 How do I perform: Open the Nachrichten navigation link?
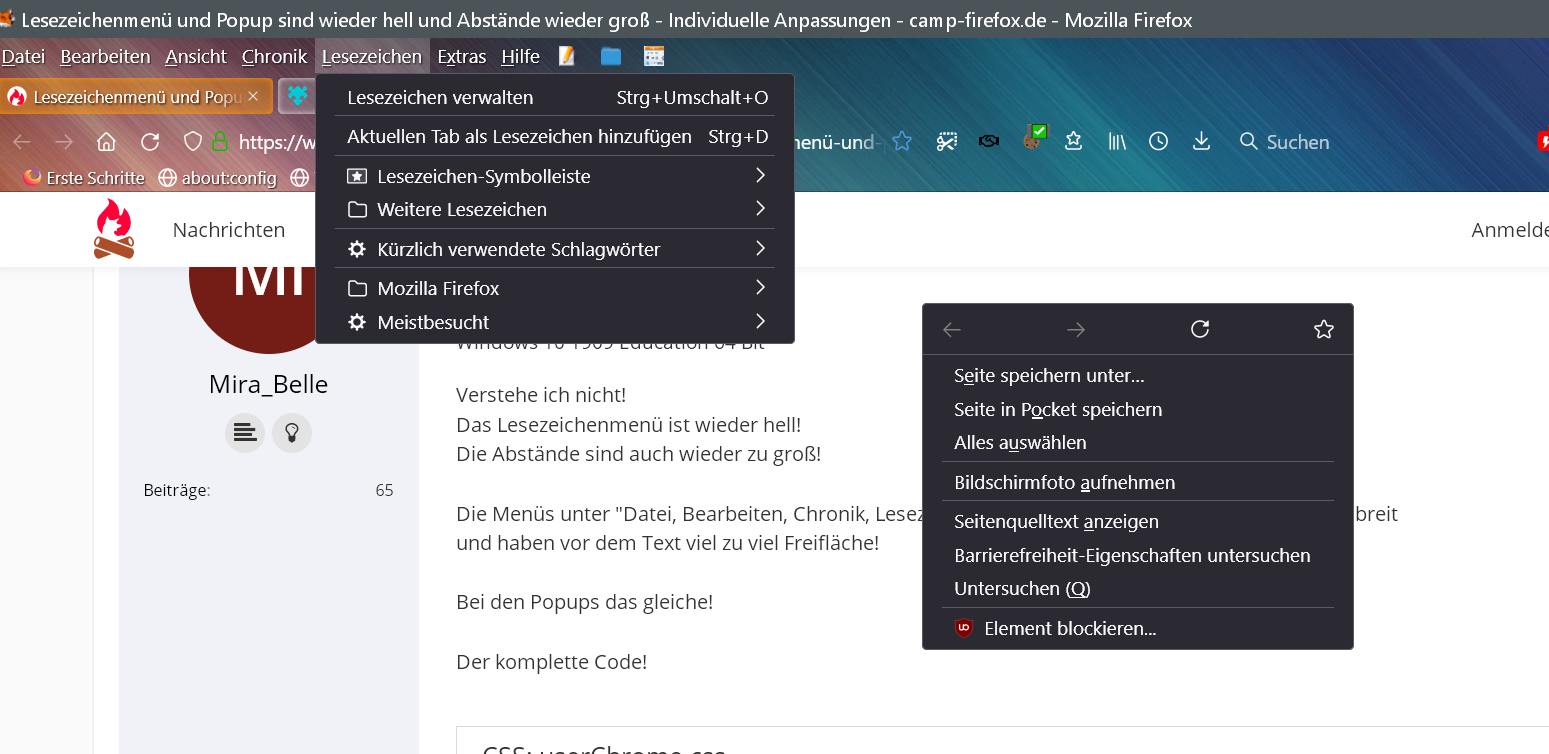click(229, 230)
